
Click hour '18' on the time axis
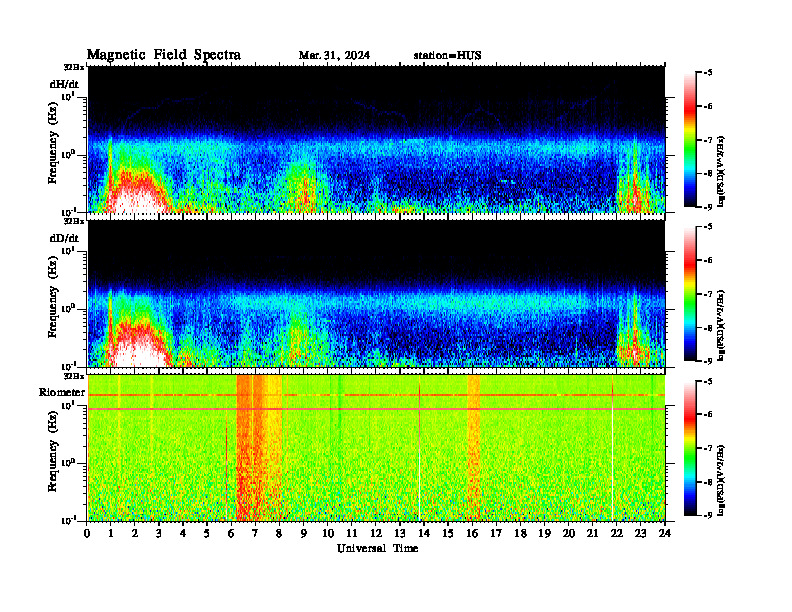tap(520, 533)
